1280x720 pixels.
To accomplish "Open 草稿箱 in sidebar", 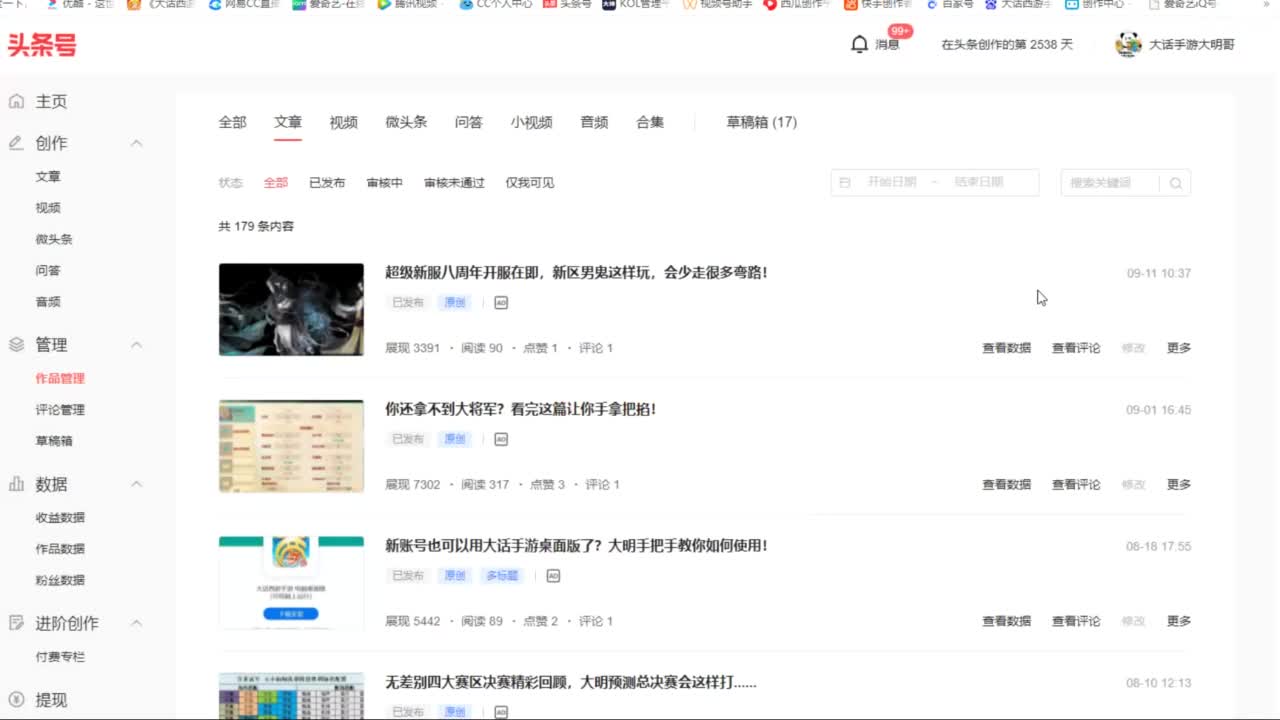I will coord(54,441).
